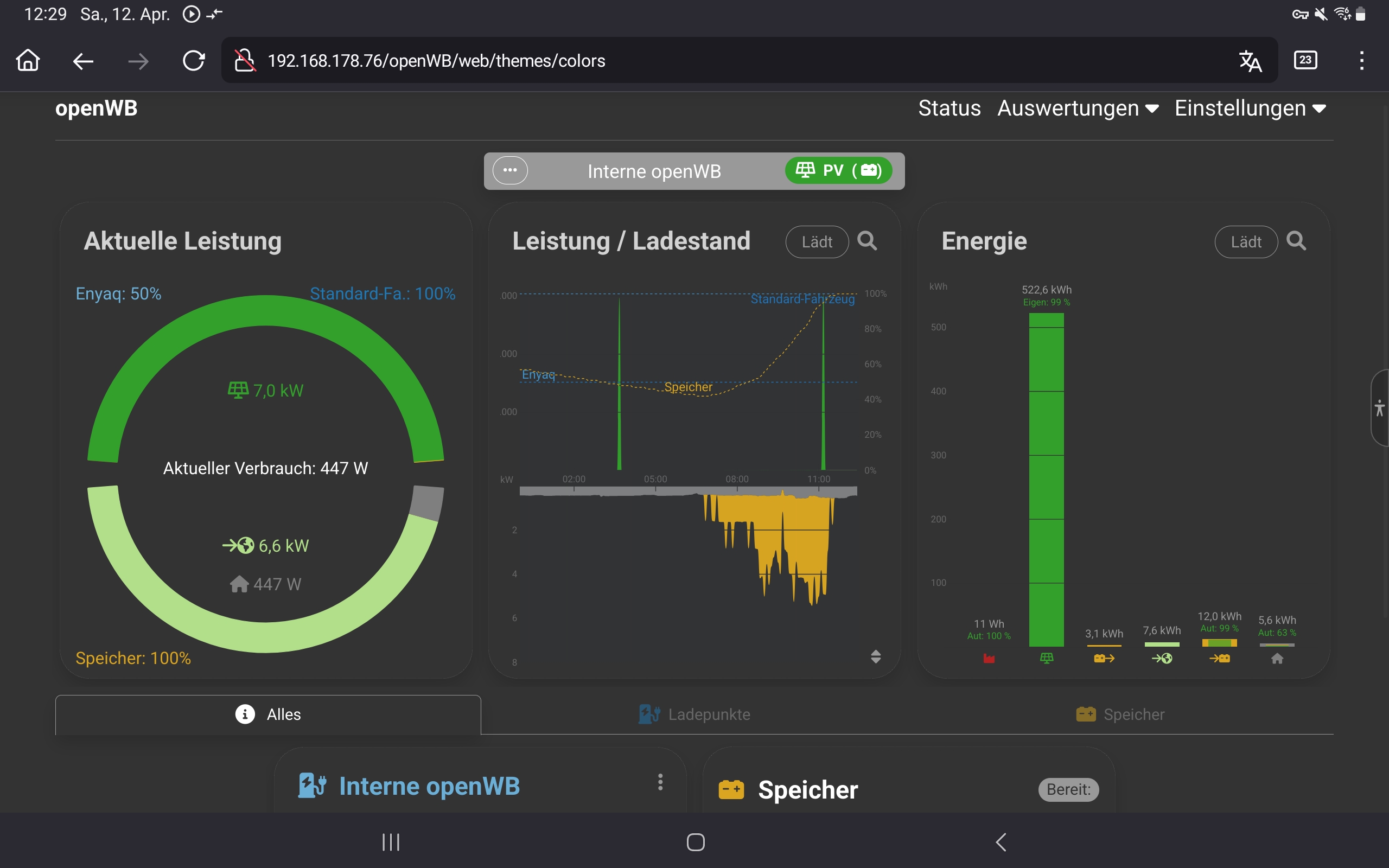Open the browser tab counter showing 23
1389x868 pixels.
1305,60
